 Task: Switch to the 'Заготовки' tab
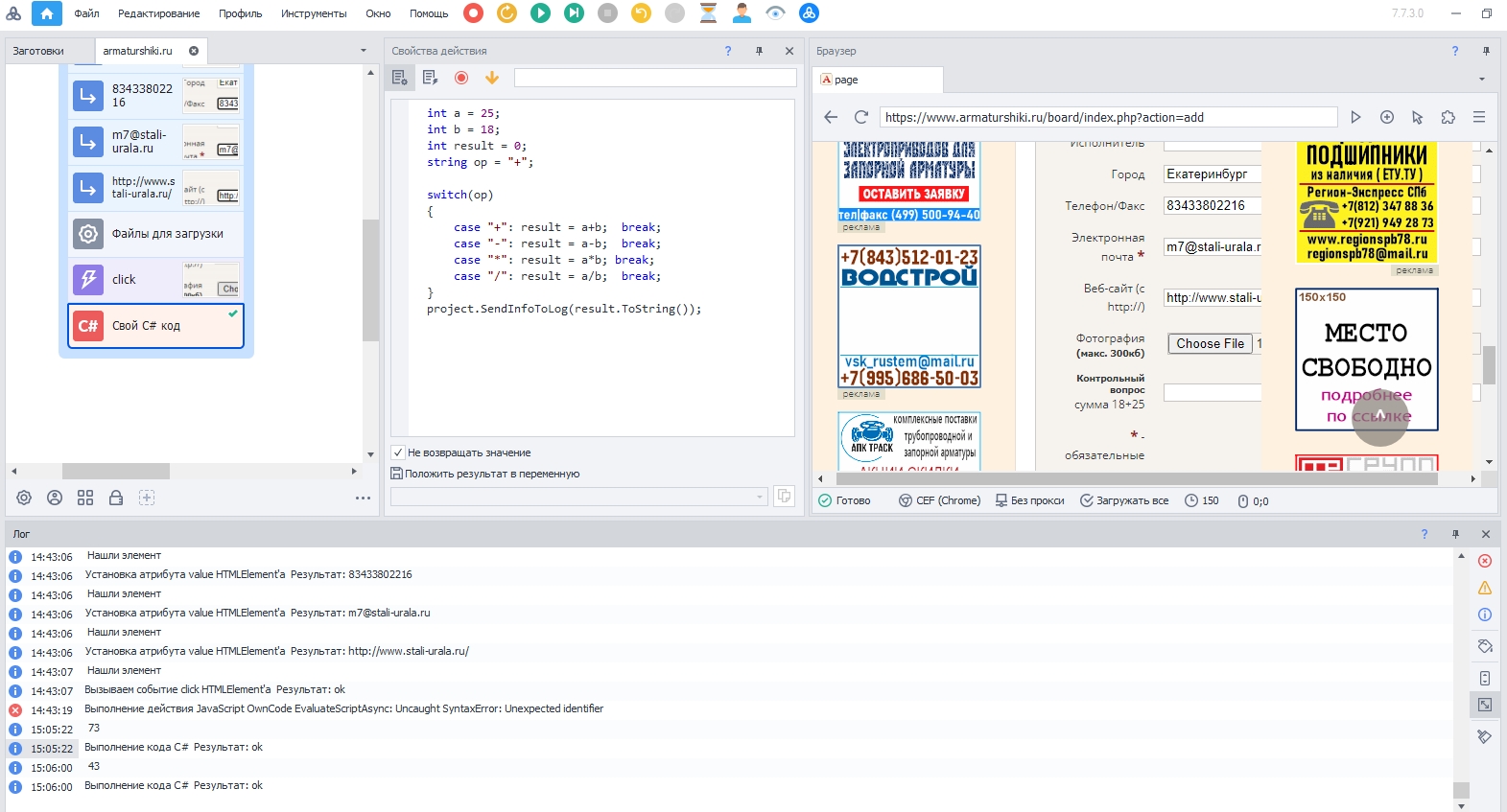[38, 51]
